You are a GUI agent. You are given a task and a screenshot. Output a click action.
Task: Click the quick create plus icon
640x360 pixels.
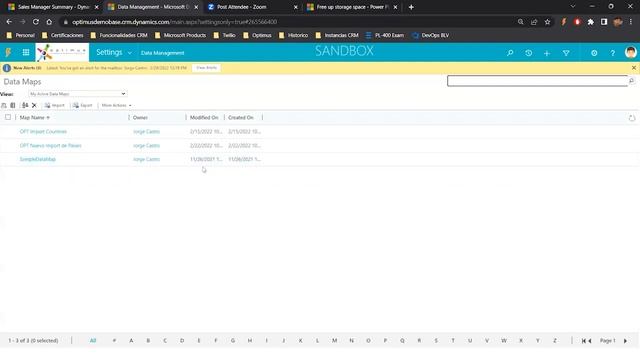547,53
